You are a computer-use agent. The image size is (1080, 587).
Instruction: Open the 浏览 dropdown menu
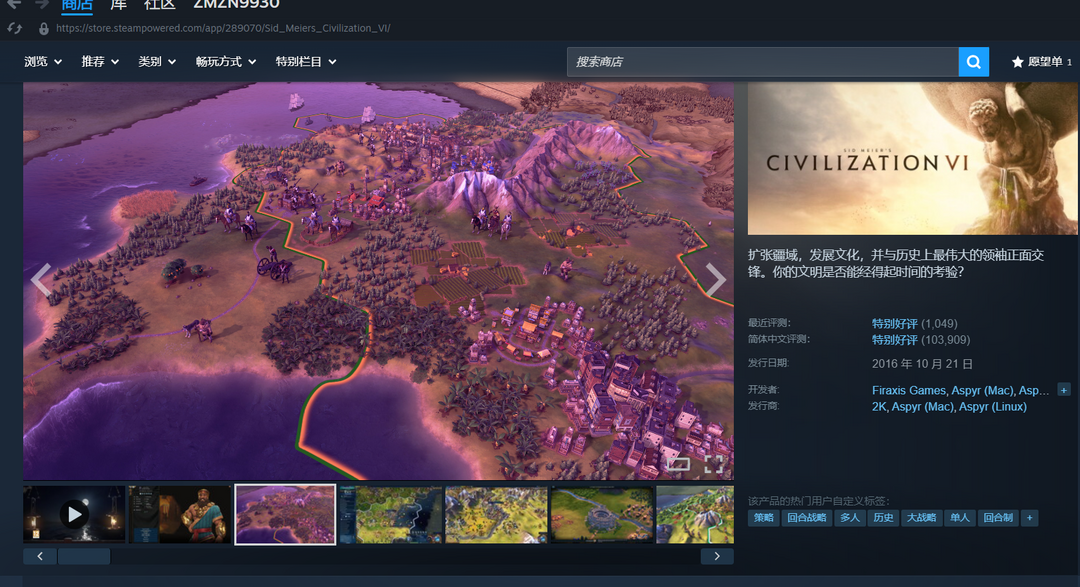click(x=43, y=62)
